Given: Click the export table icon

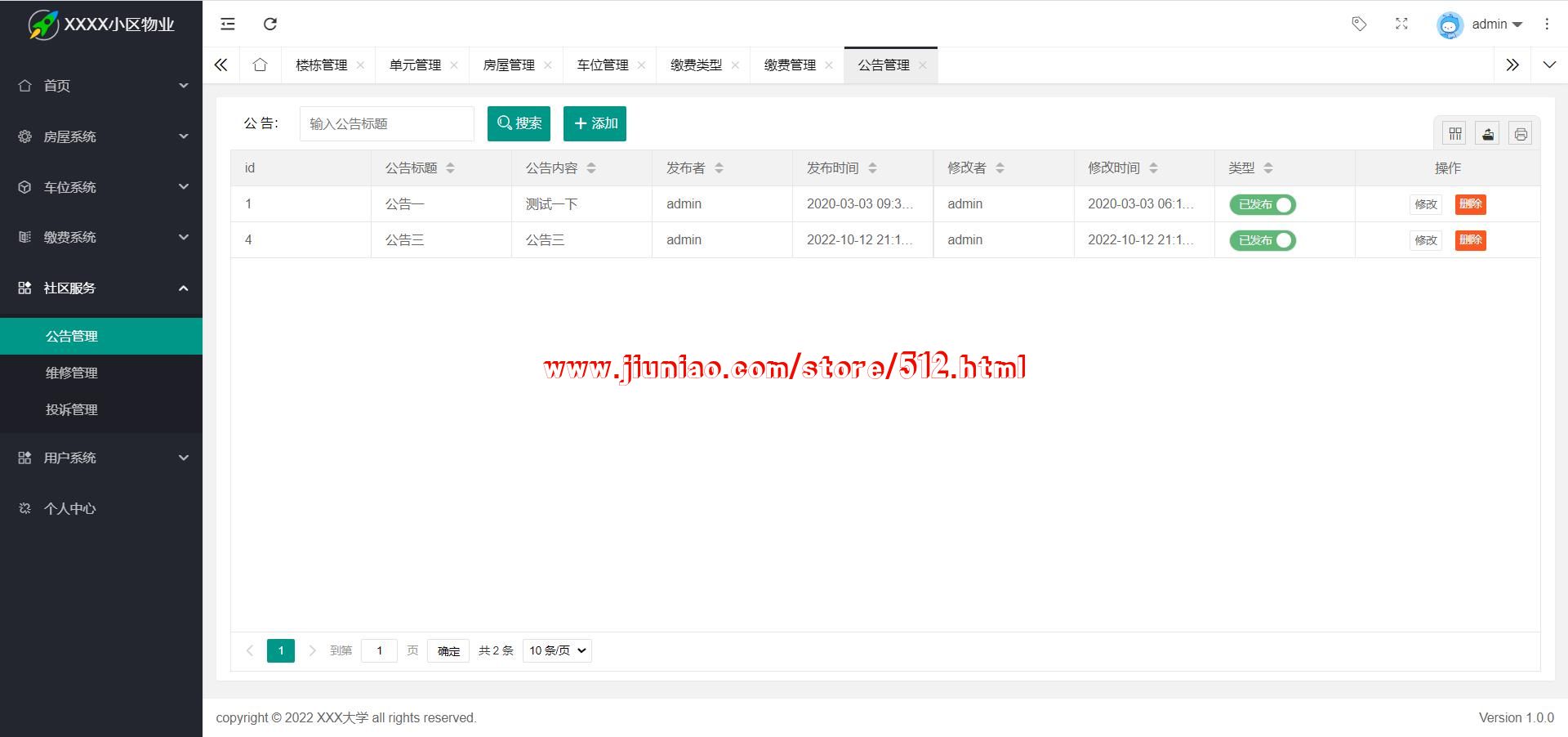Looking at the screenshot, I should click(1488, 134).
